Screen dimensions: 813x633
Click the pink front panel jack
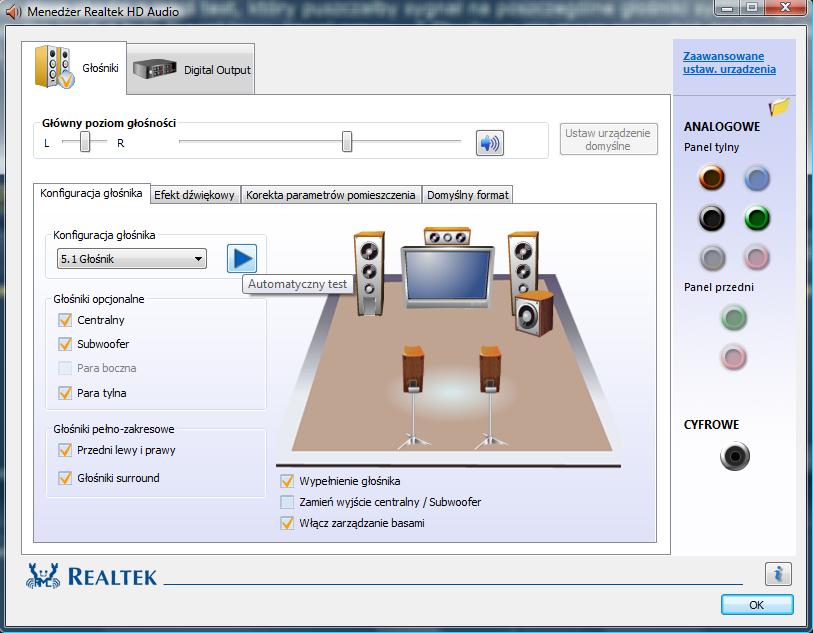tap(734, 357)
